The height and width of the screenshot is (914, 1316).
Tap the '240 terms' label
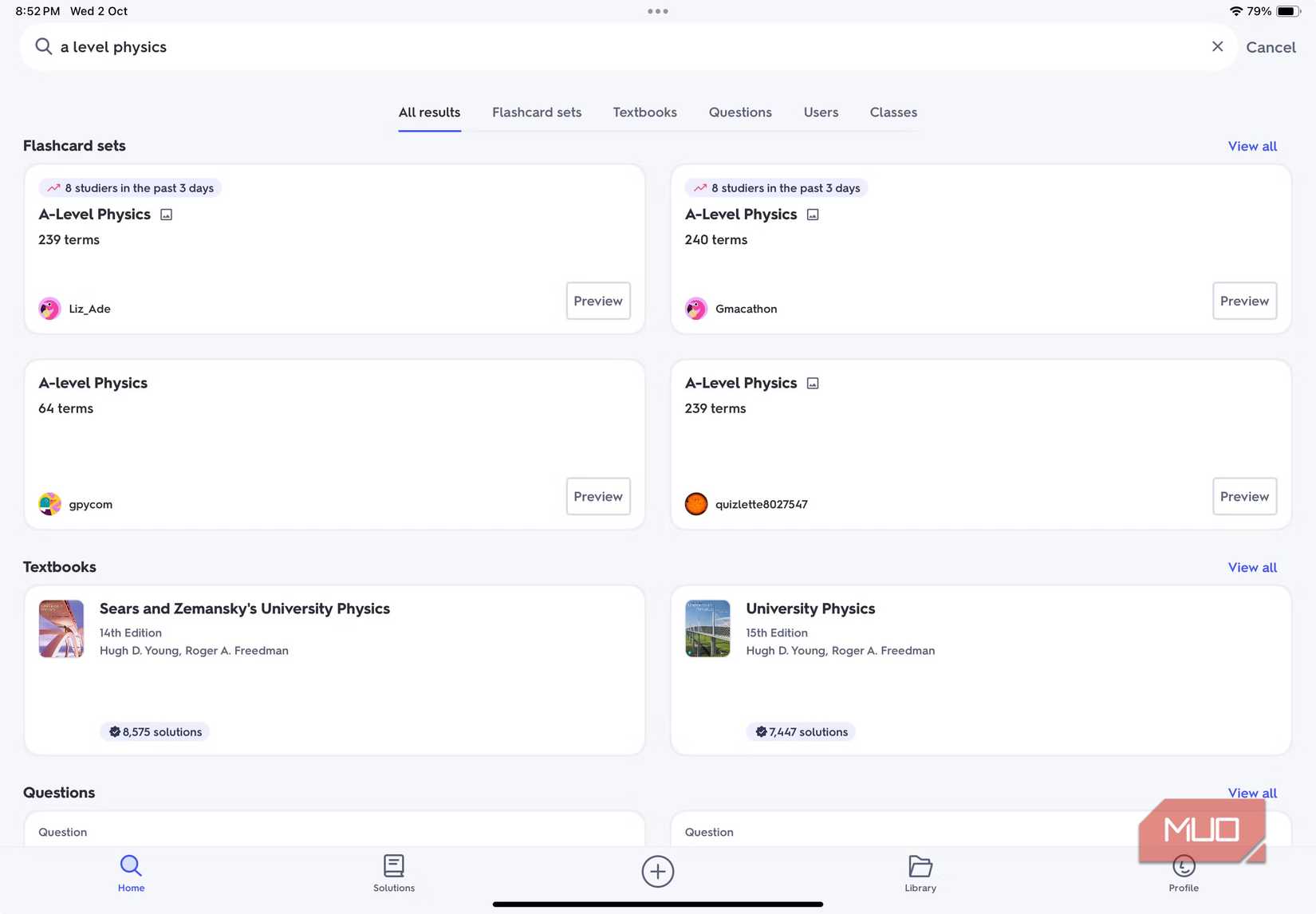tap(716, 240)
